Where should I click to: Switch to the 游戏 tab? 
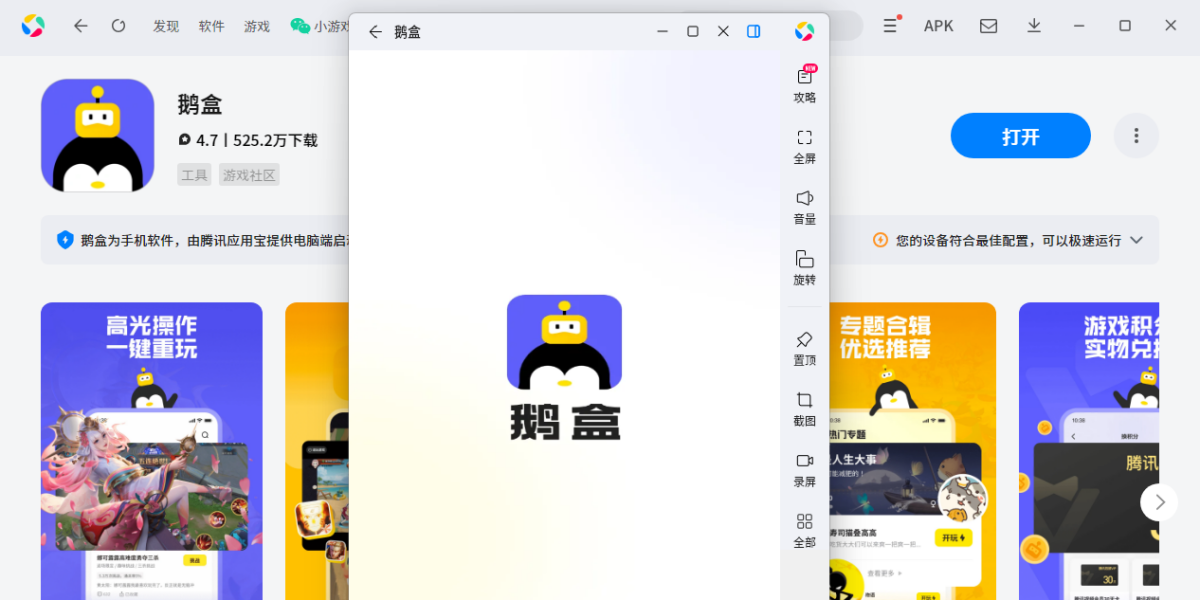coord(257,26)
